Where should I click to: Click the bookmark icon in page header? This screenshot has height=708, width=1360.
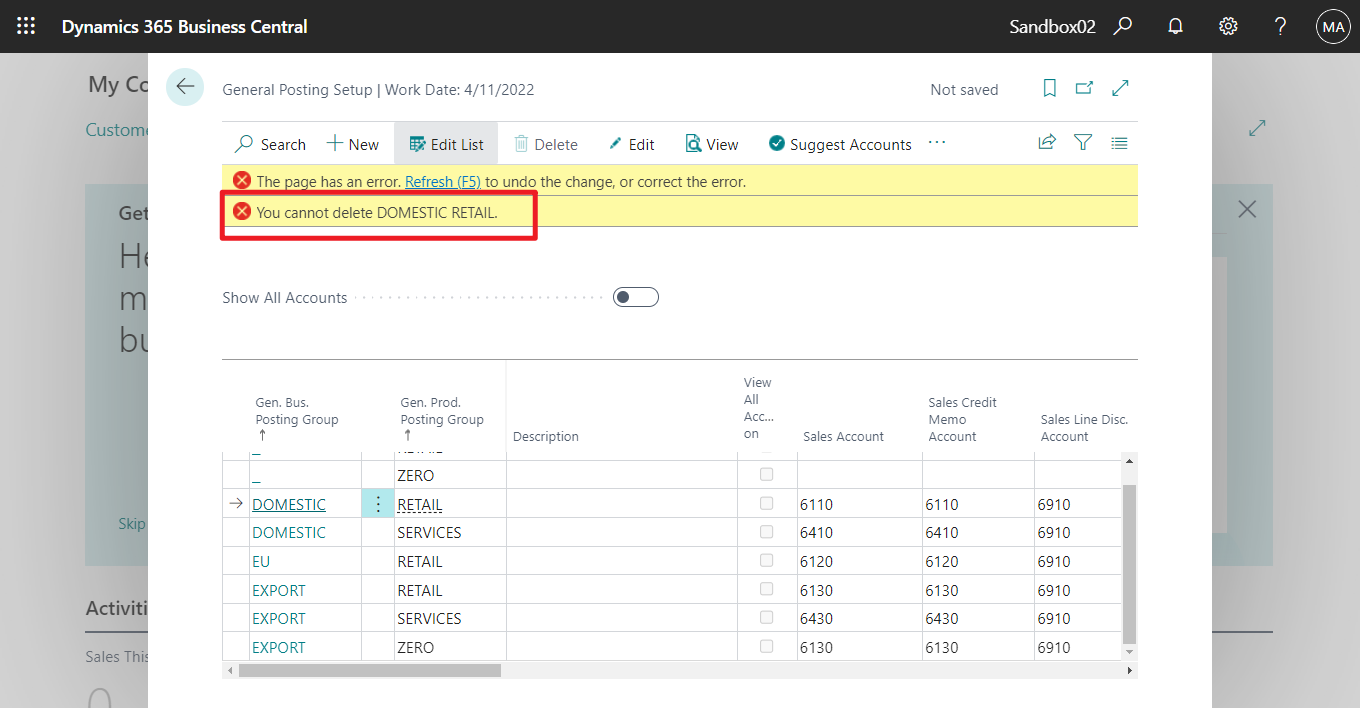1049,89
